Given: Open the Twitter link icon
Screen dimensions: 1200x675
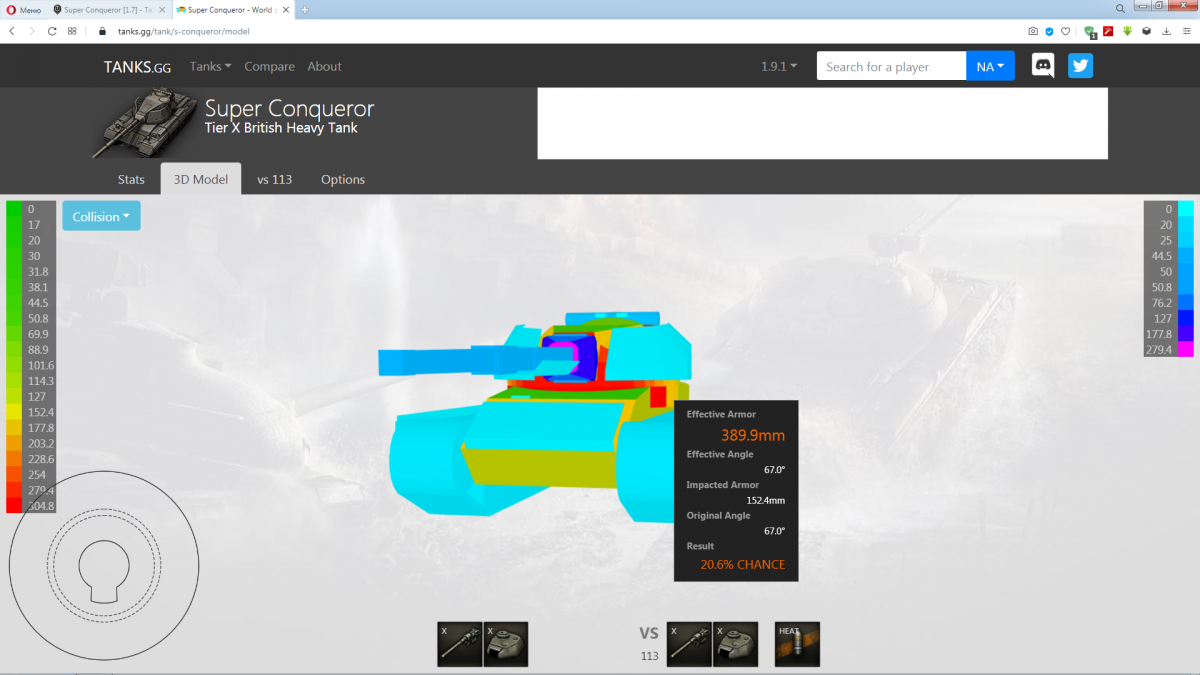Looking at the screenshot, I should click(x=1080, y=66).
